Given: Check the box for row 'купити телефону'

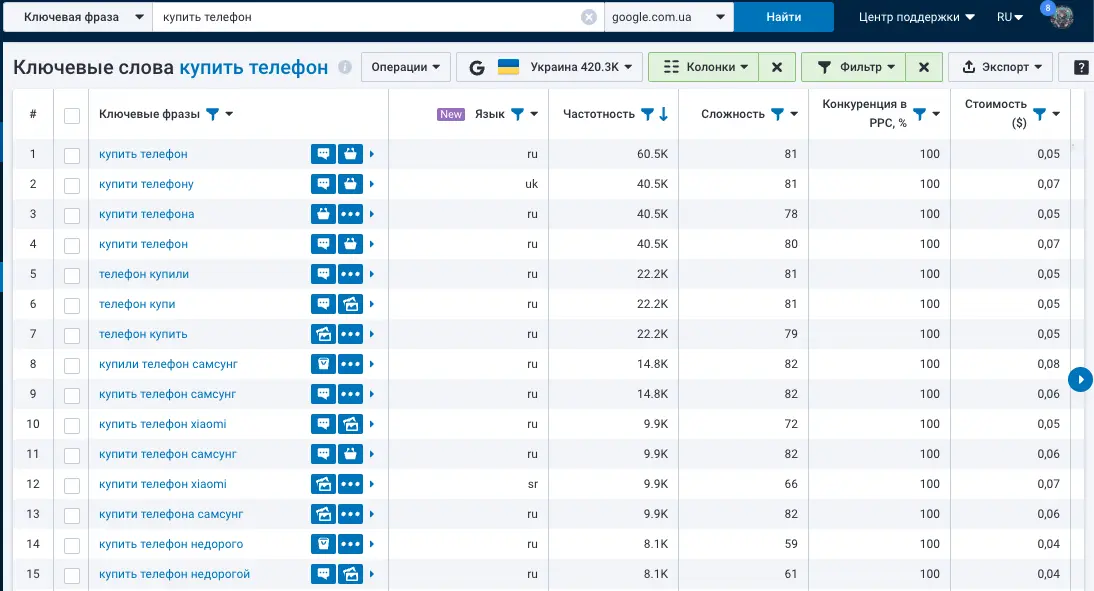Looking at the screenshot, I should 72,186.
